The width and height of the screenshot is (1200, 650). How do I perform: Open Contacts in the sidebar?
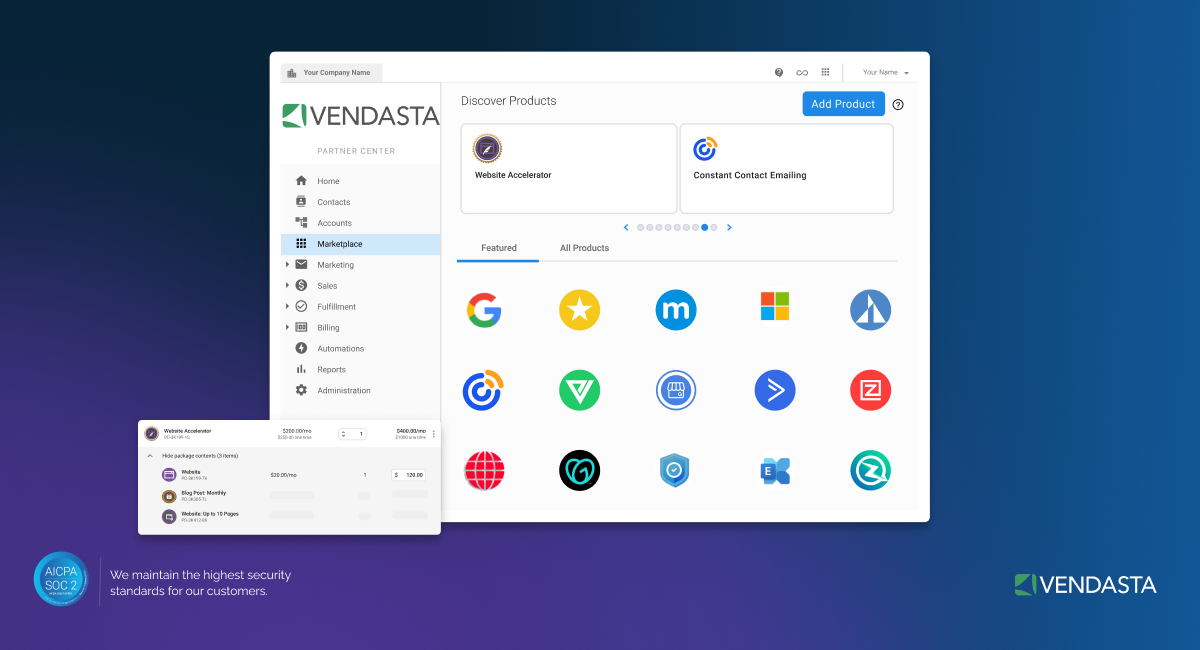(360, 202)
